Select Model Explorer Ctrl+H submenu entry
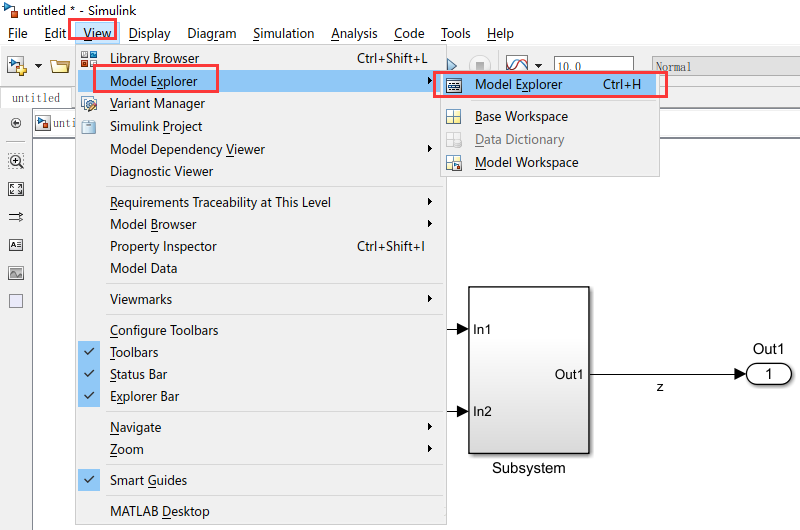Screen dimensions: 800x530 (550, 85)
